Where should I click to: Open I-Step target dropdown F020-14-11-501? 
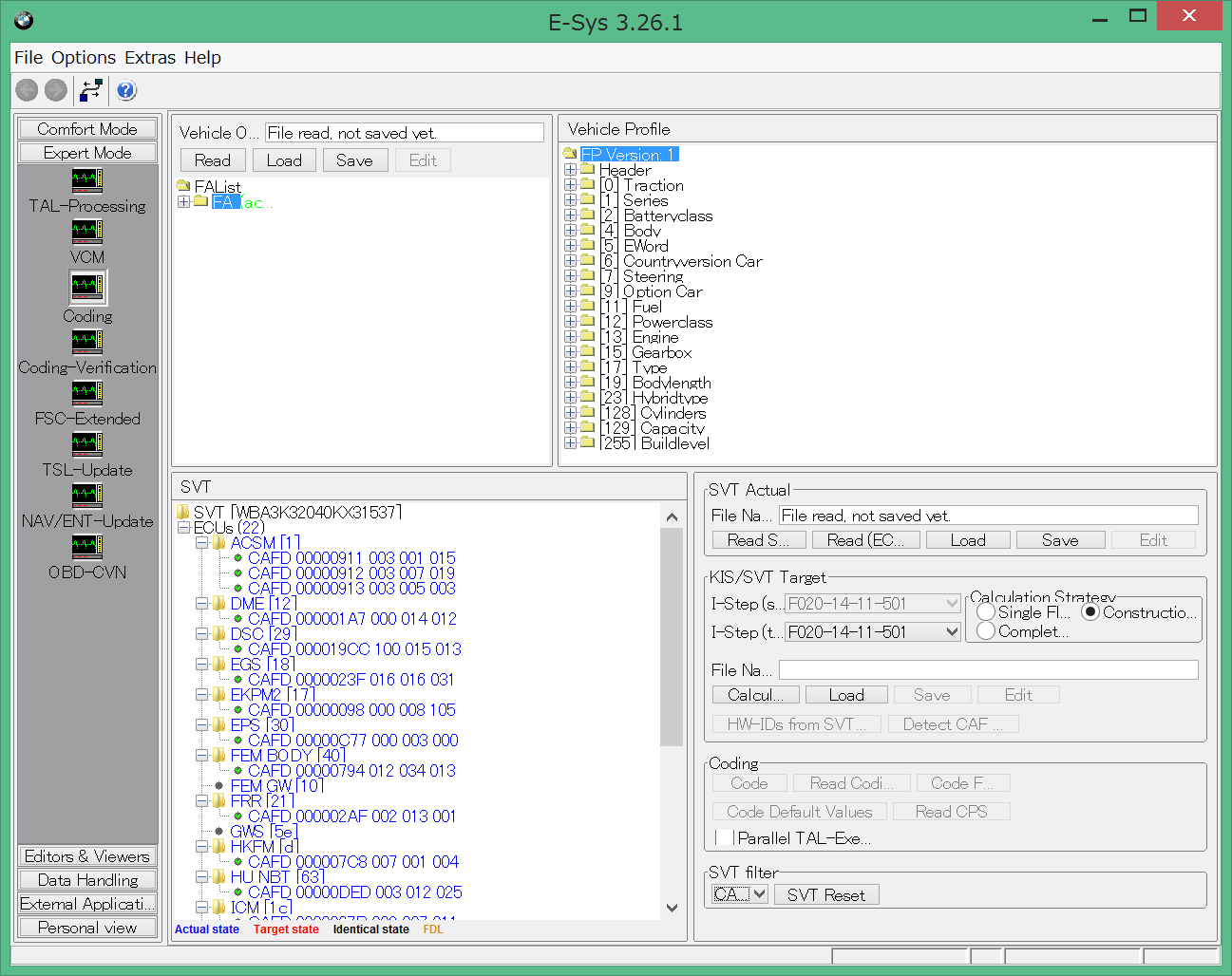click(953, 631)
